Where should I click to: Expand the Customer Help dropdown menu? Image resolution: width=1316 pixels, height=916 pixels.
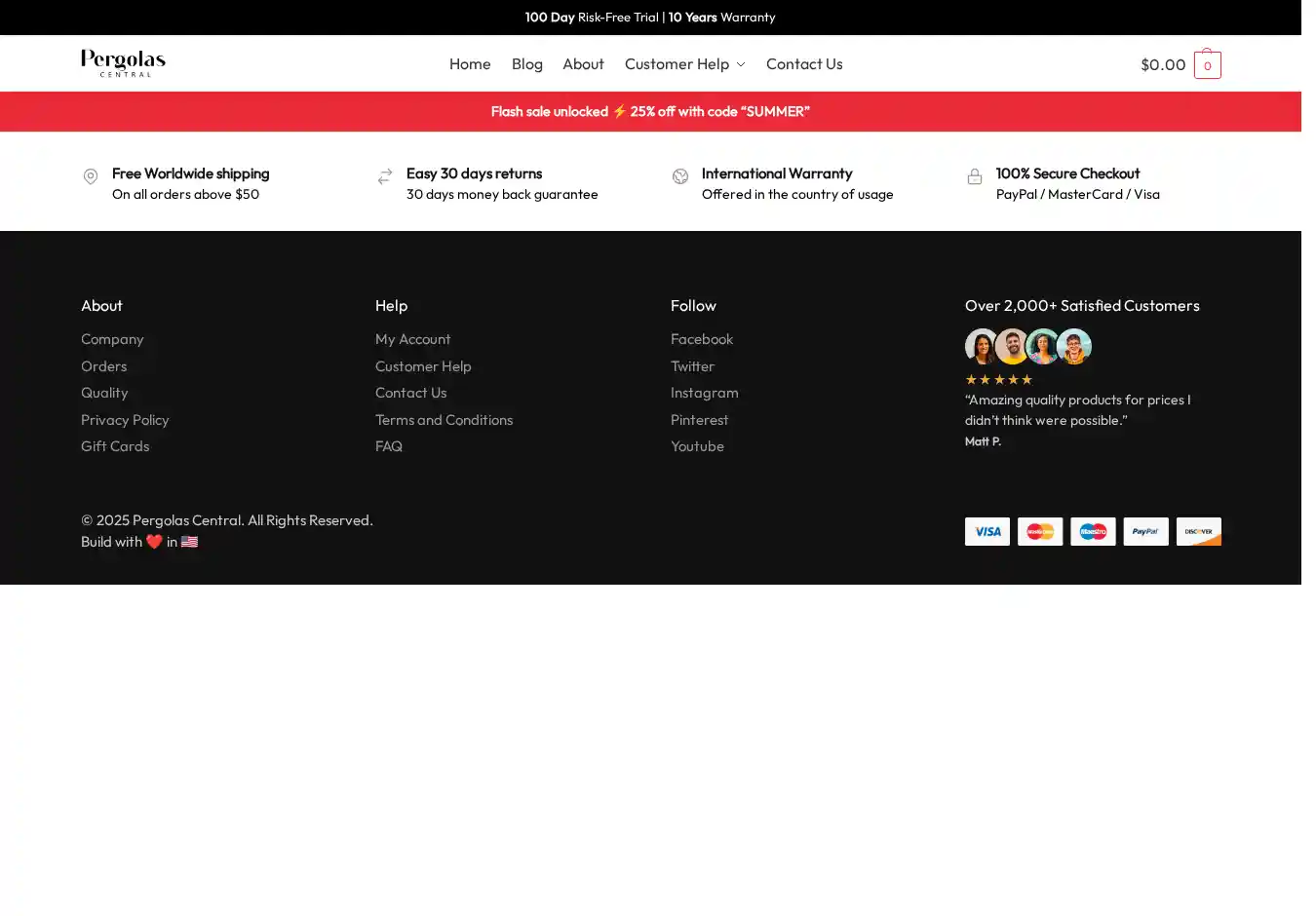pyautogui.click(x=684, y=64)
